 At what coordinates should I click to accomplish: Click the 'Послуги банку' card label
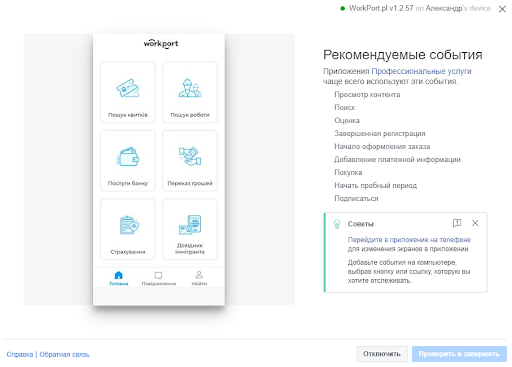coord(128,183)
